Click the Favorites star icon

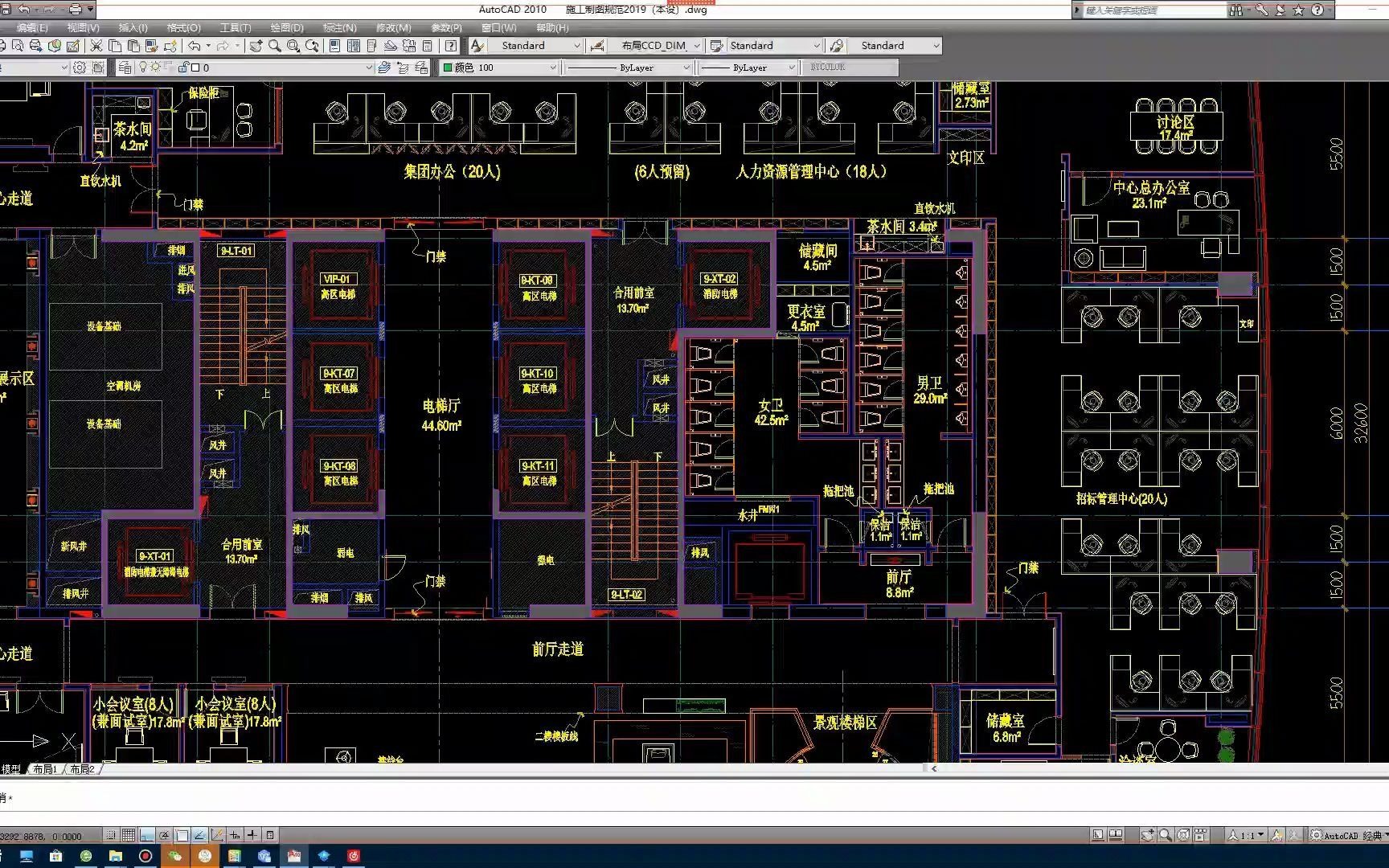1298,10
